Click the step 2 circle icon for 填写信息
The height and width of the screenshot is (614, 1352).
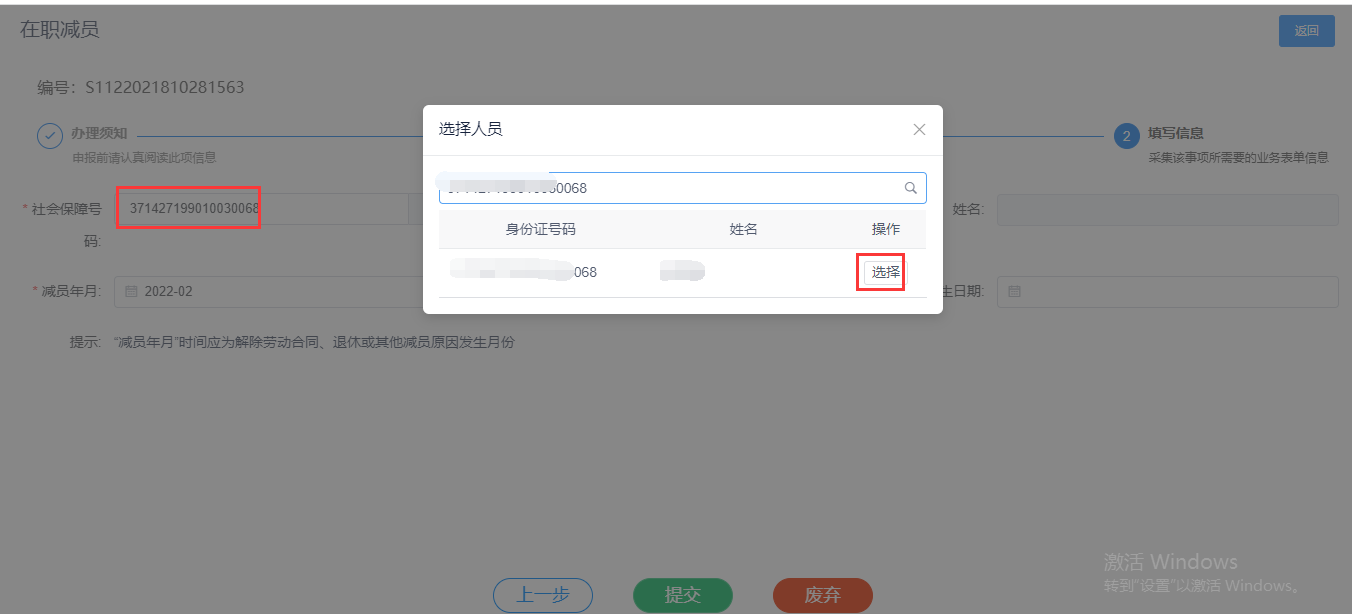pyautogui.click(x=1127, y=135)
